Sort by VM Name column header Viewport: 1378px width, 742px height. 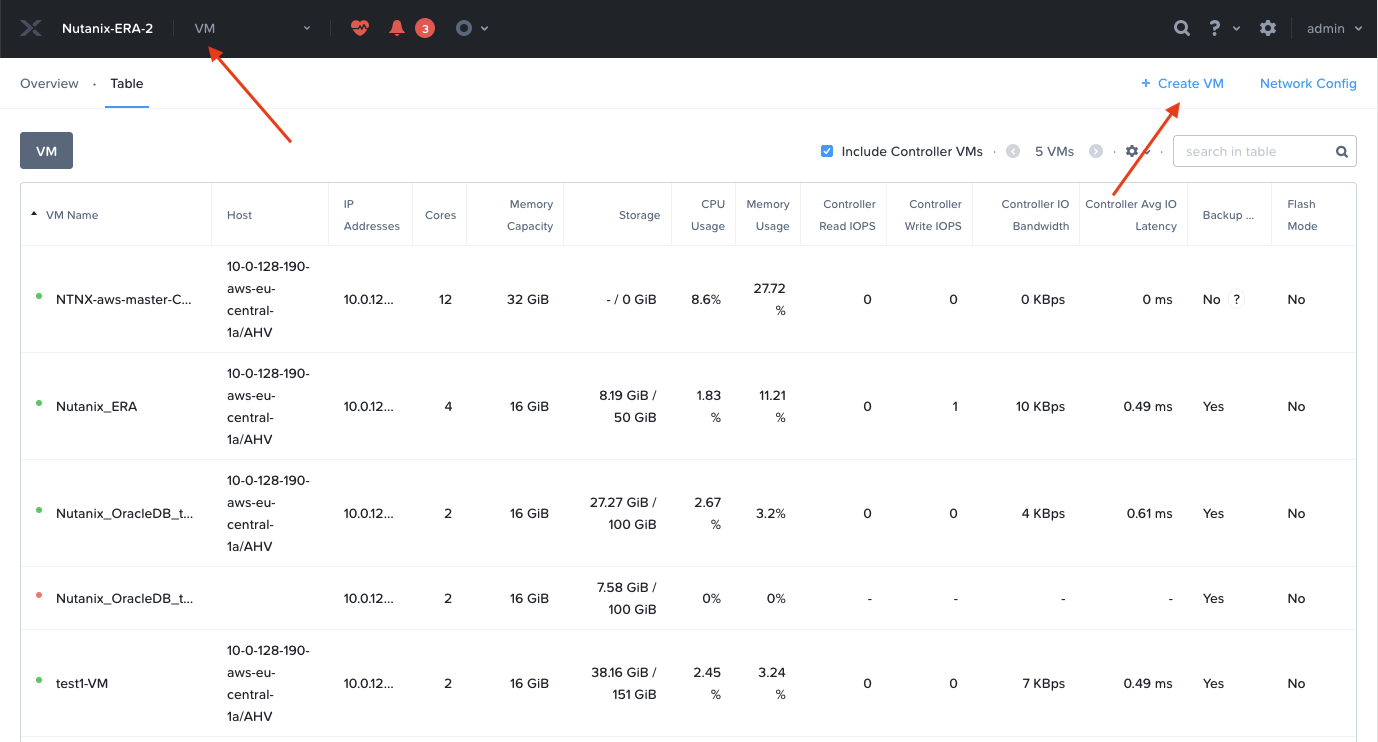click(72, 215)
